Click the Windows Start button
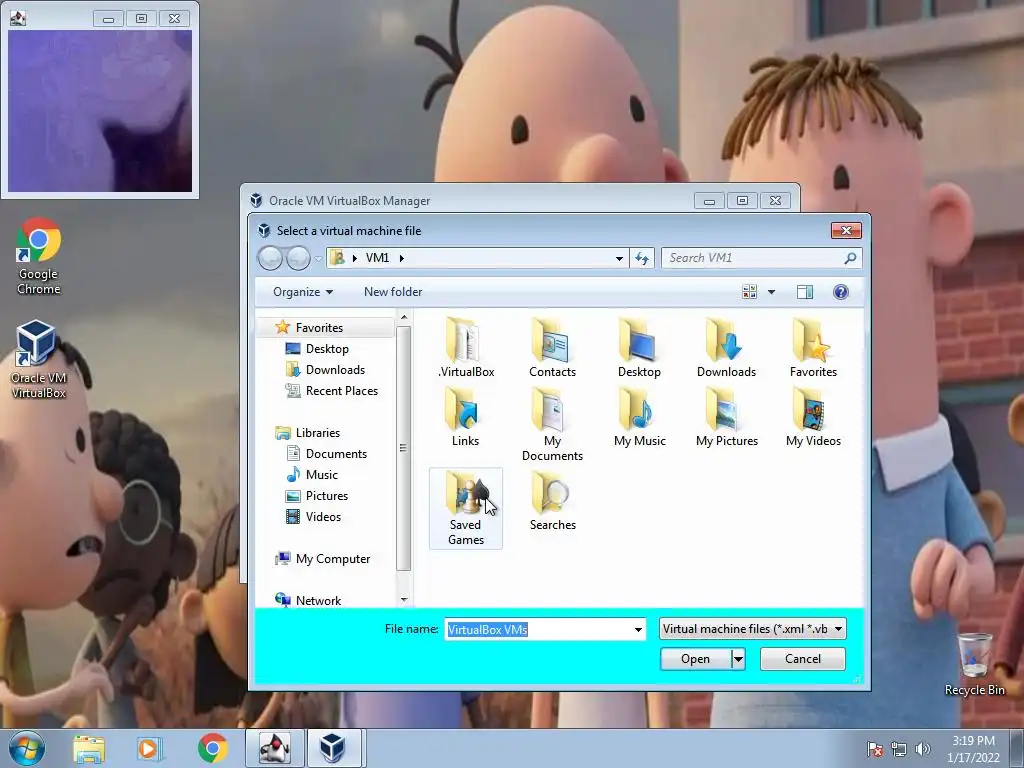1024x768 pixels. coord(27,748)
